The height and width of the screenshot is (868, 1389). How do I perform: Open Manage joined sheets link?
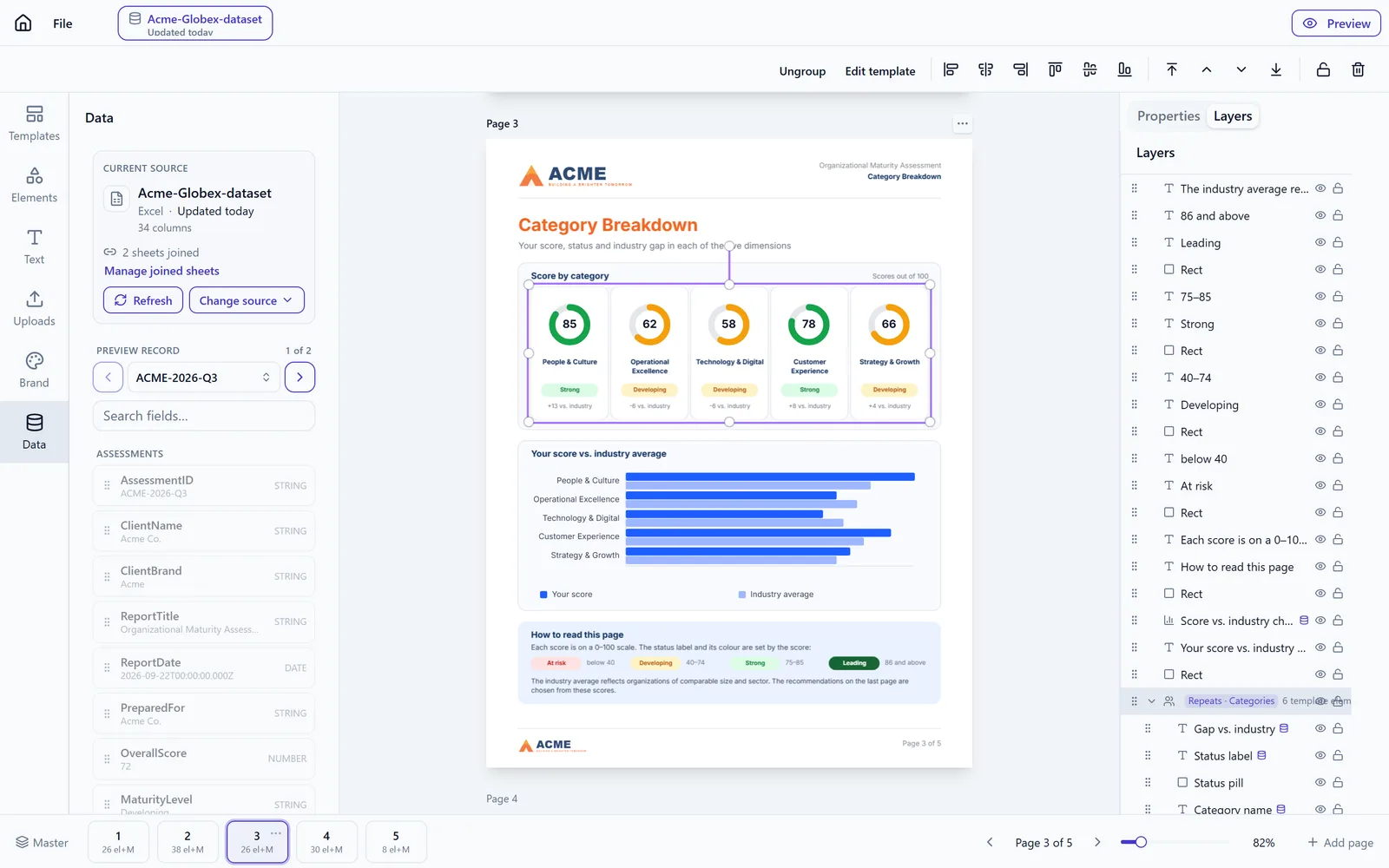(161, 271)
